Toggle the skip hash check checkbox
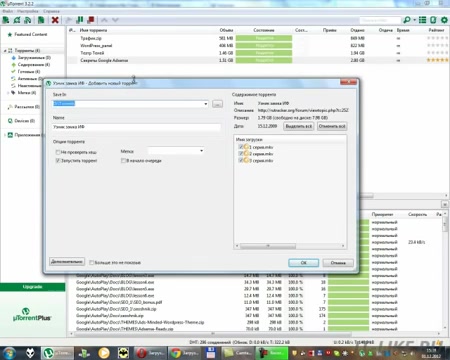Screen dimensions: 450x360 click(x=58, y=152)
